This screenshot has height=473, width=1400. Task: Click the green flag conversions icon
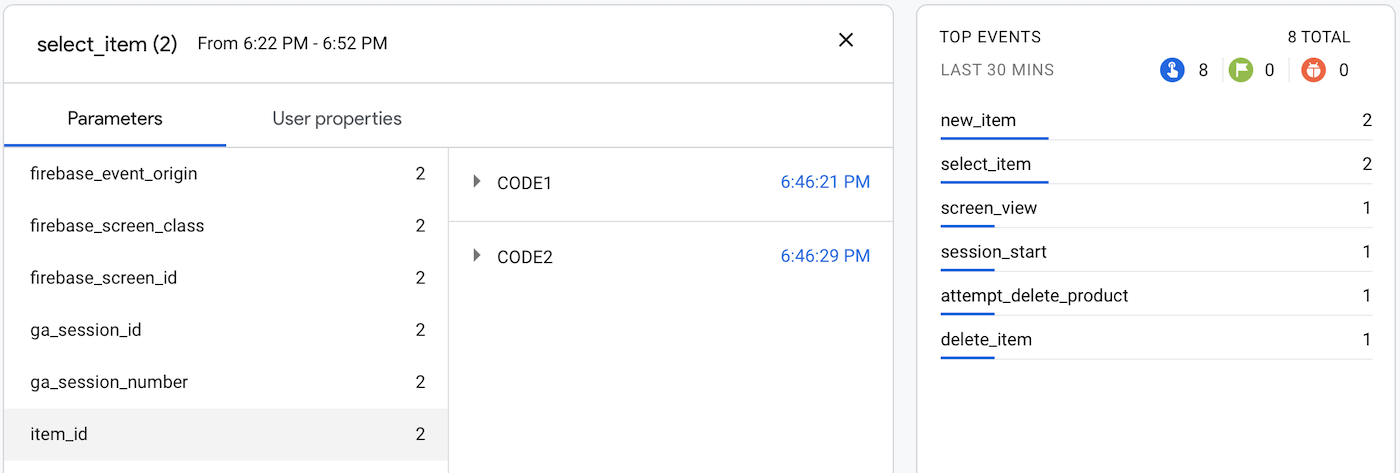[x=1241, y=70]
